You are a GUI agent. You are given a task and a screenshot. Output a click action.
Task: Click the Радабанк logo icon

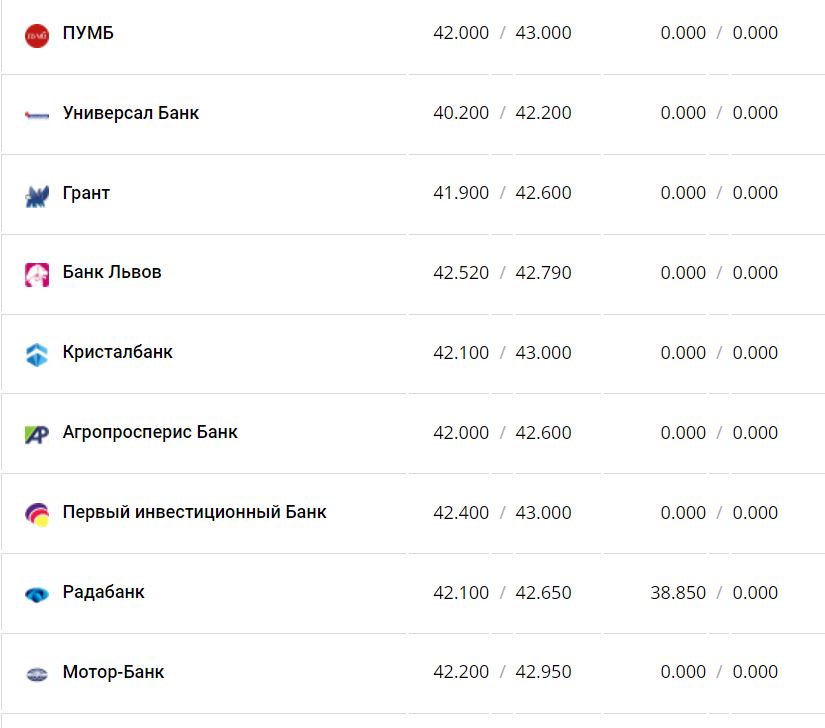click(x=37, y=594)
